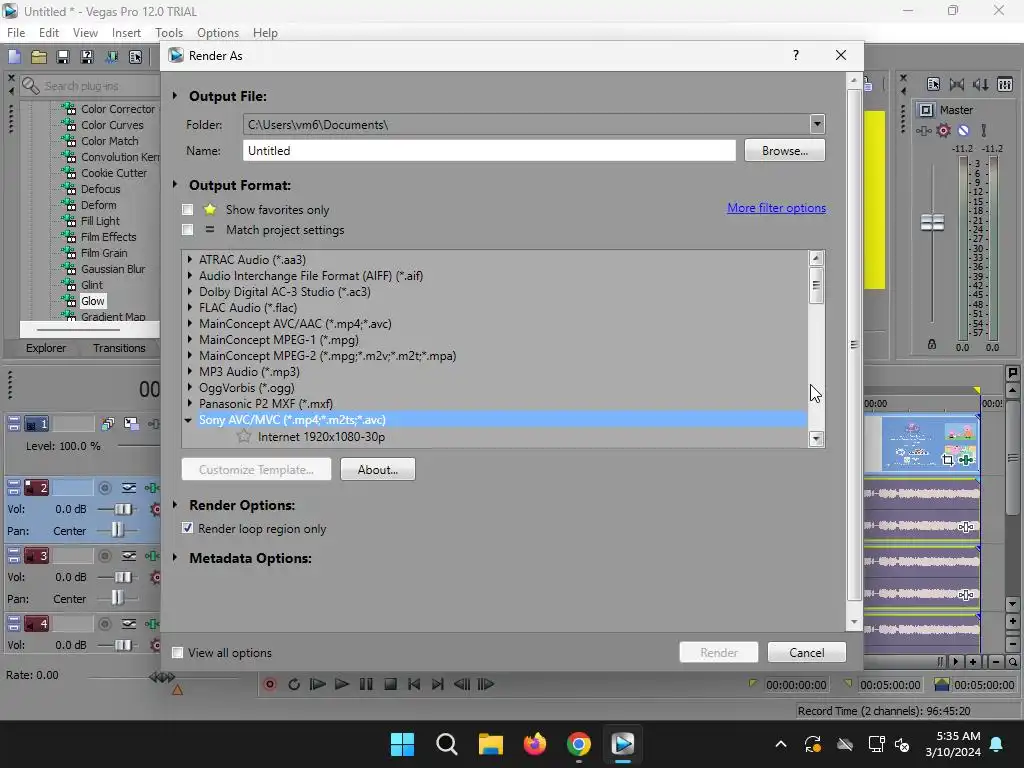
Task: Open the Tools menu
Action: (x=168, y=33)
